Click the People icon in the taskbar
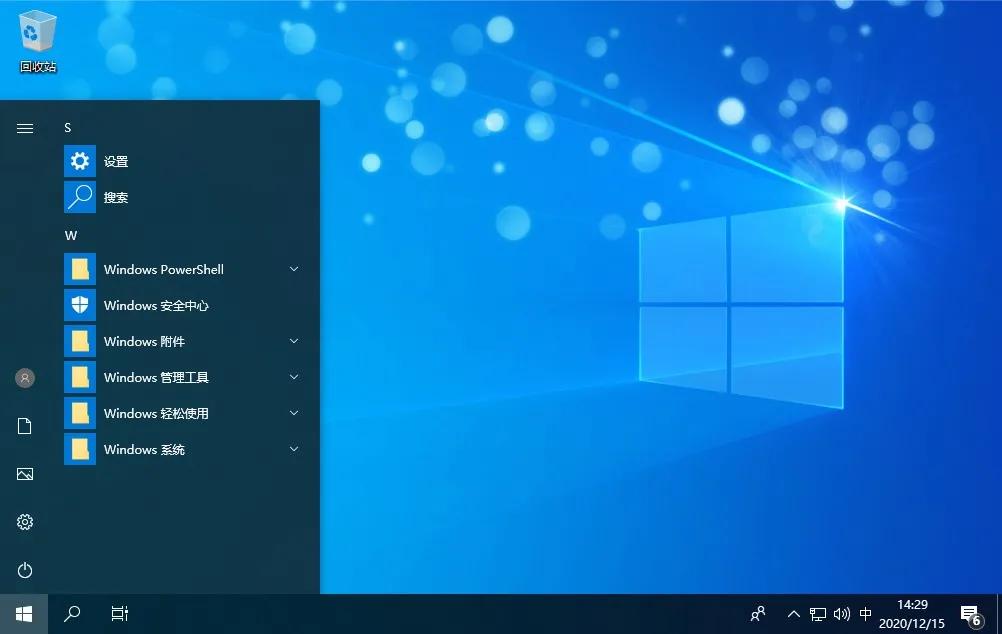Screen dimensions: 1002x634 [x=758, y=613]
